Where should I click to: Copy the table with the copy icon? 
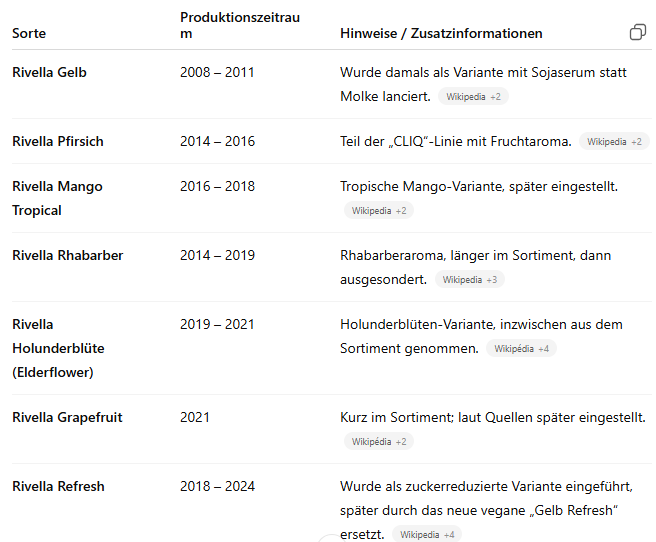tap(637, 33)
